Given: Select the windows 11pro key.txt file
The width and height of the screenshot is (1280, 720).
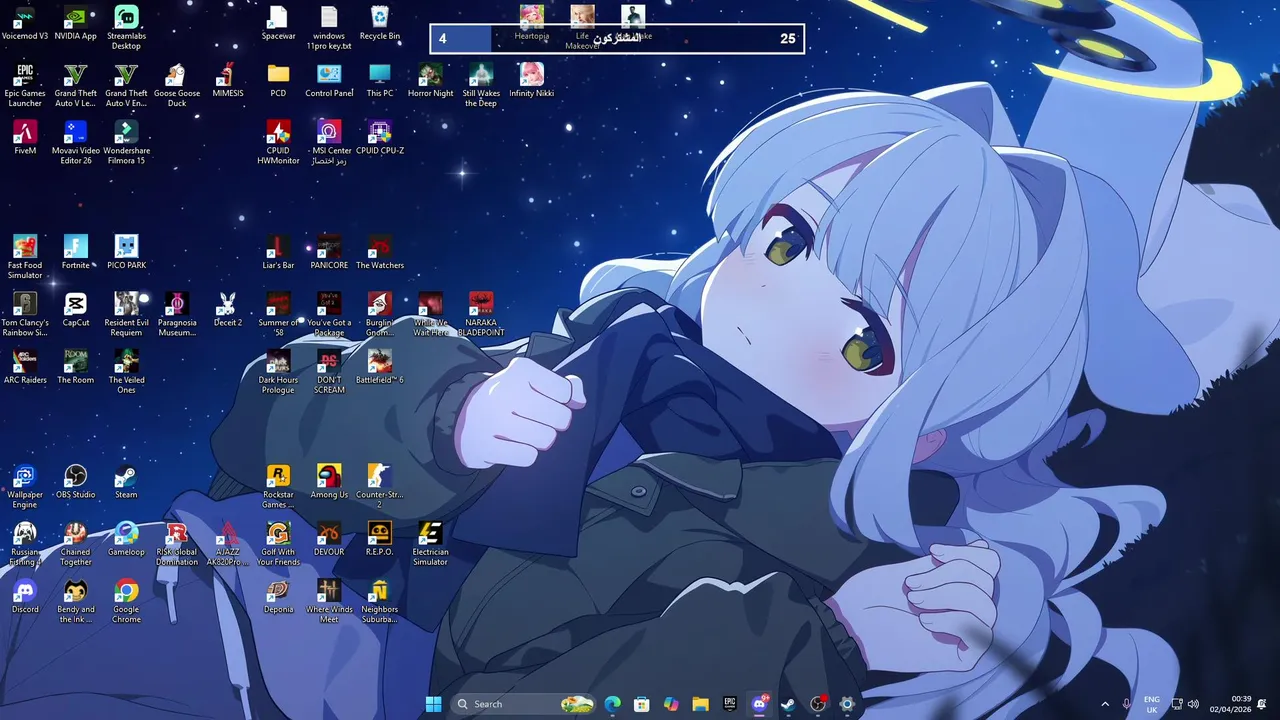Looking at the screenshot, I should [x=329, y=28].
